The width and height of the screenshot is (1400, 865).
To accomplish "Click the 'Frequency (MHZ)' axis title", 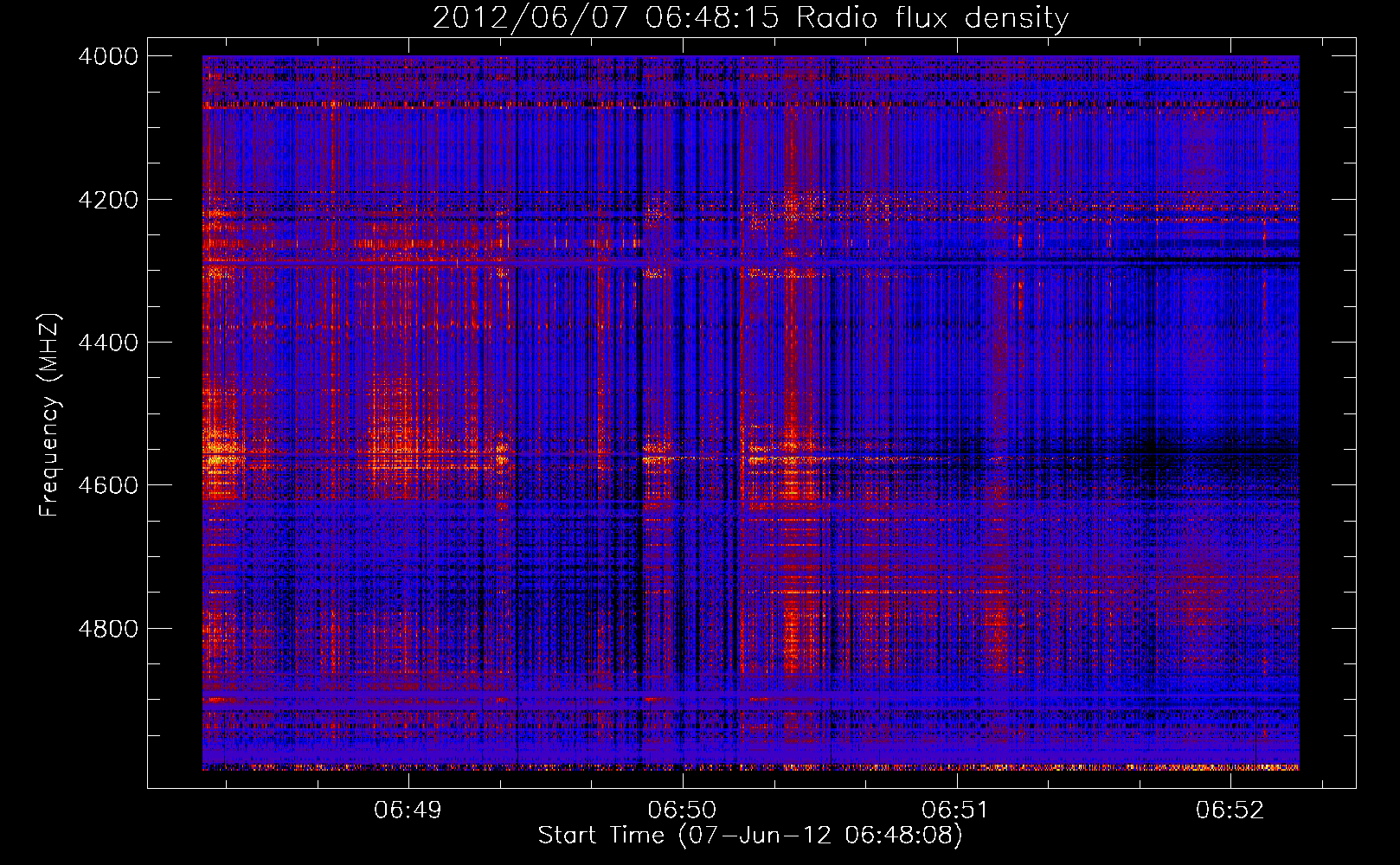I will click(x=49, y=415).
